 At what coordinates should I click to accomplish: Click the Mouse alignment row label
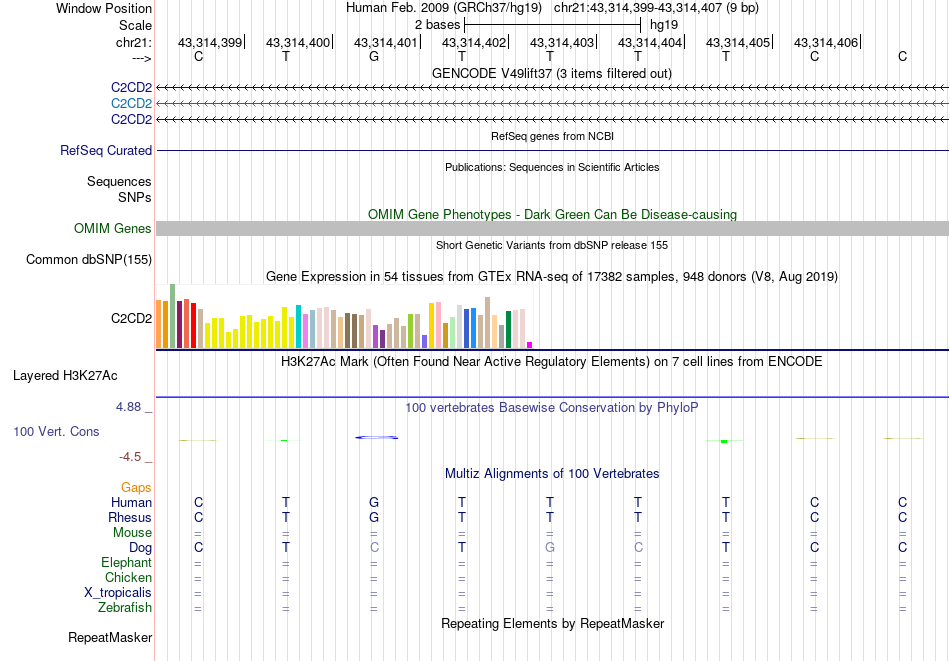pos(132,533)
